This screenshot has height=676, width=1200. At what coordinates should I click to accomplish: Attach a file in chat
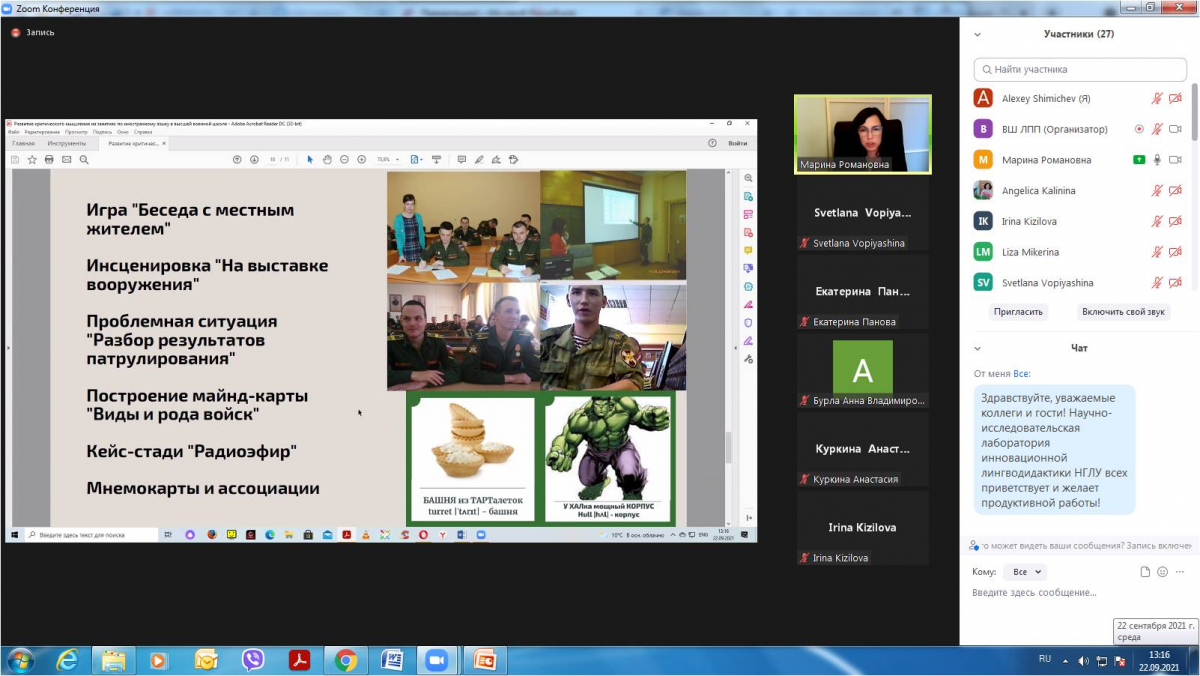(1146, 572)
